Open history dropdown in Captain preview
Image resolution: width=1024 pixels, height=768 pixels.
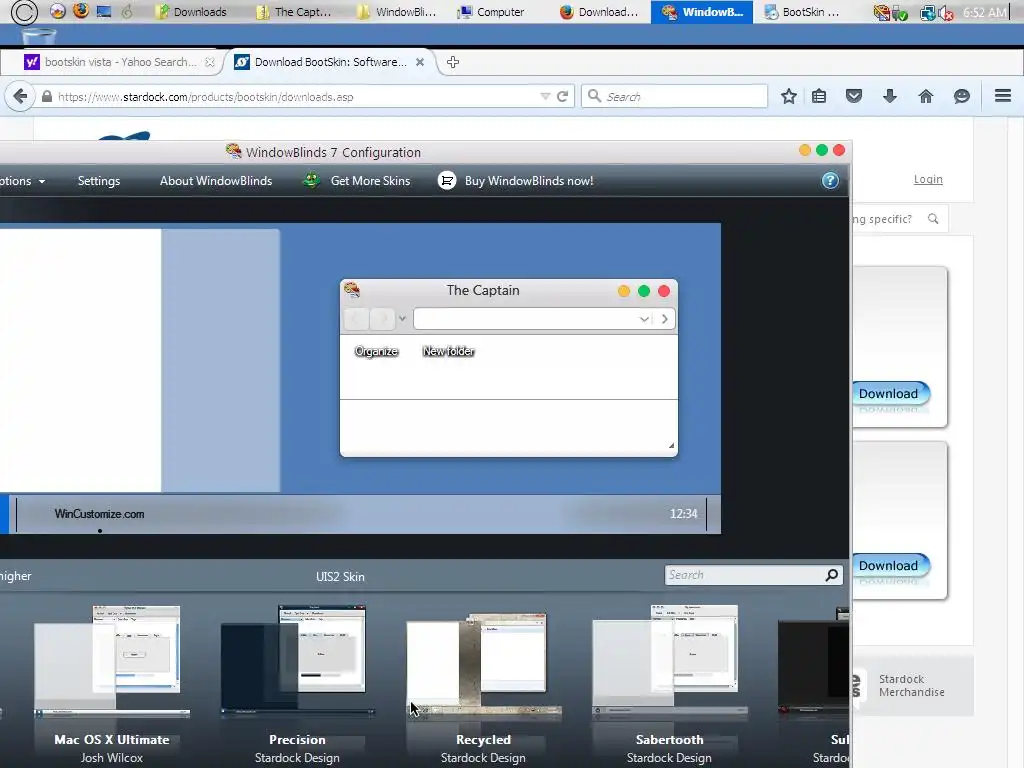click(402, 319)
